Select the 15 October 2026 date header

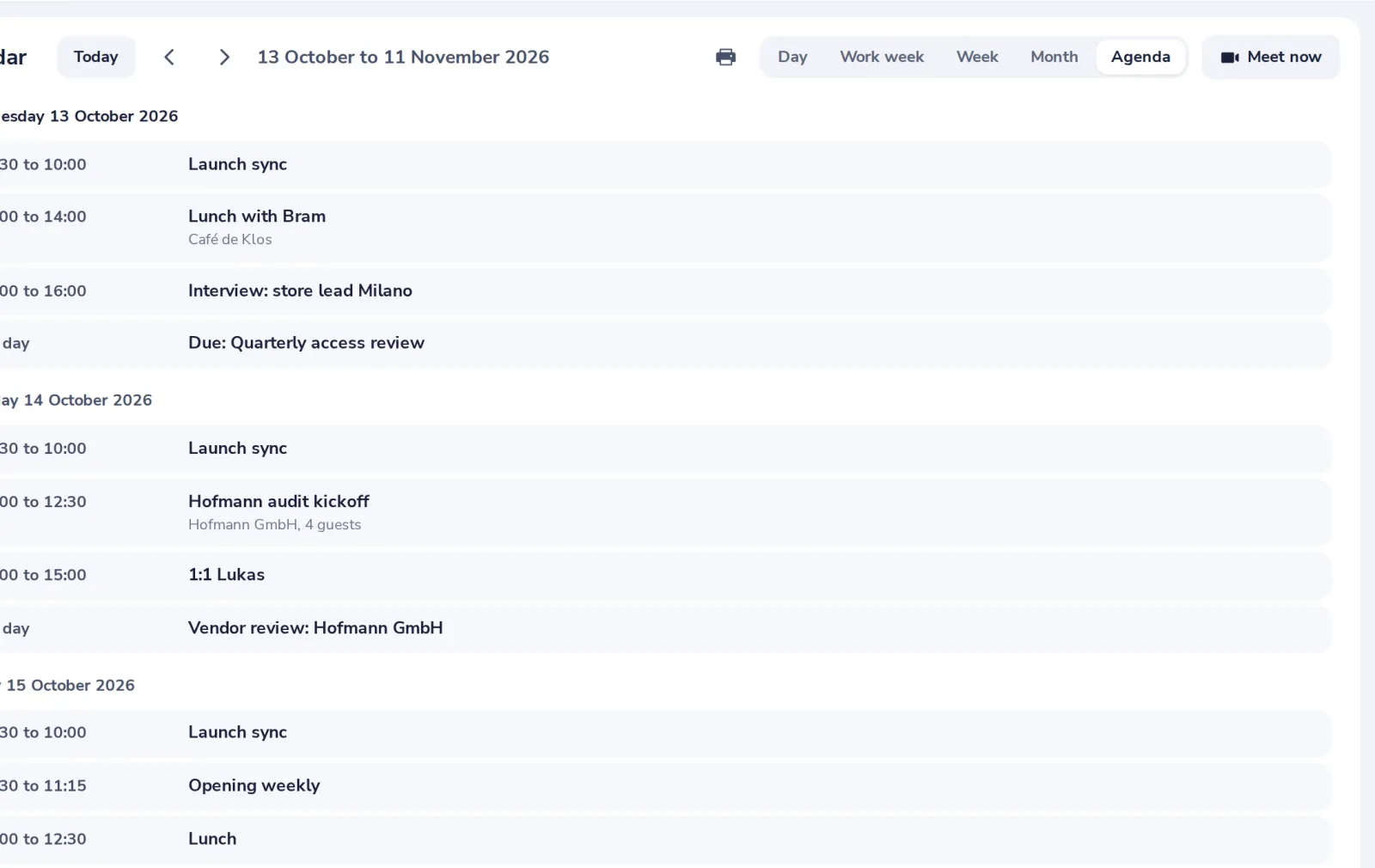(x=68, y=686)
